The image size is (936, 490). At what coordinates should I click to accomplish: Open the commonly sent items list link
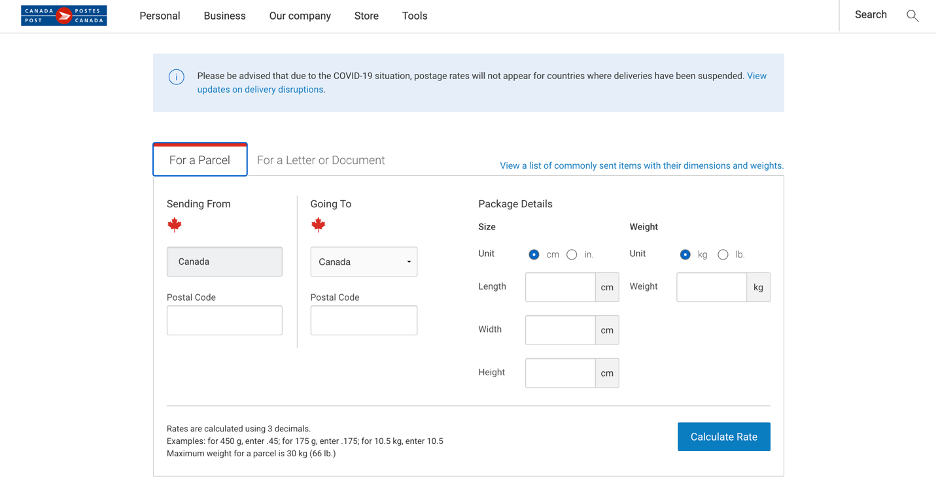pyautogui.click(x=641, y=166)
